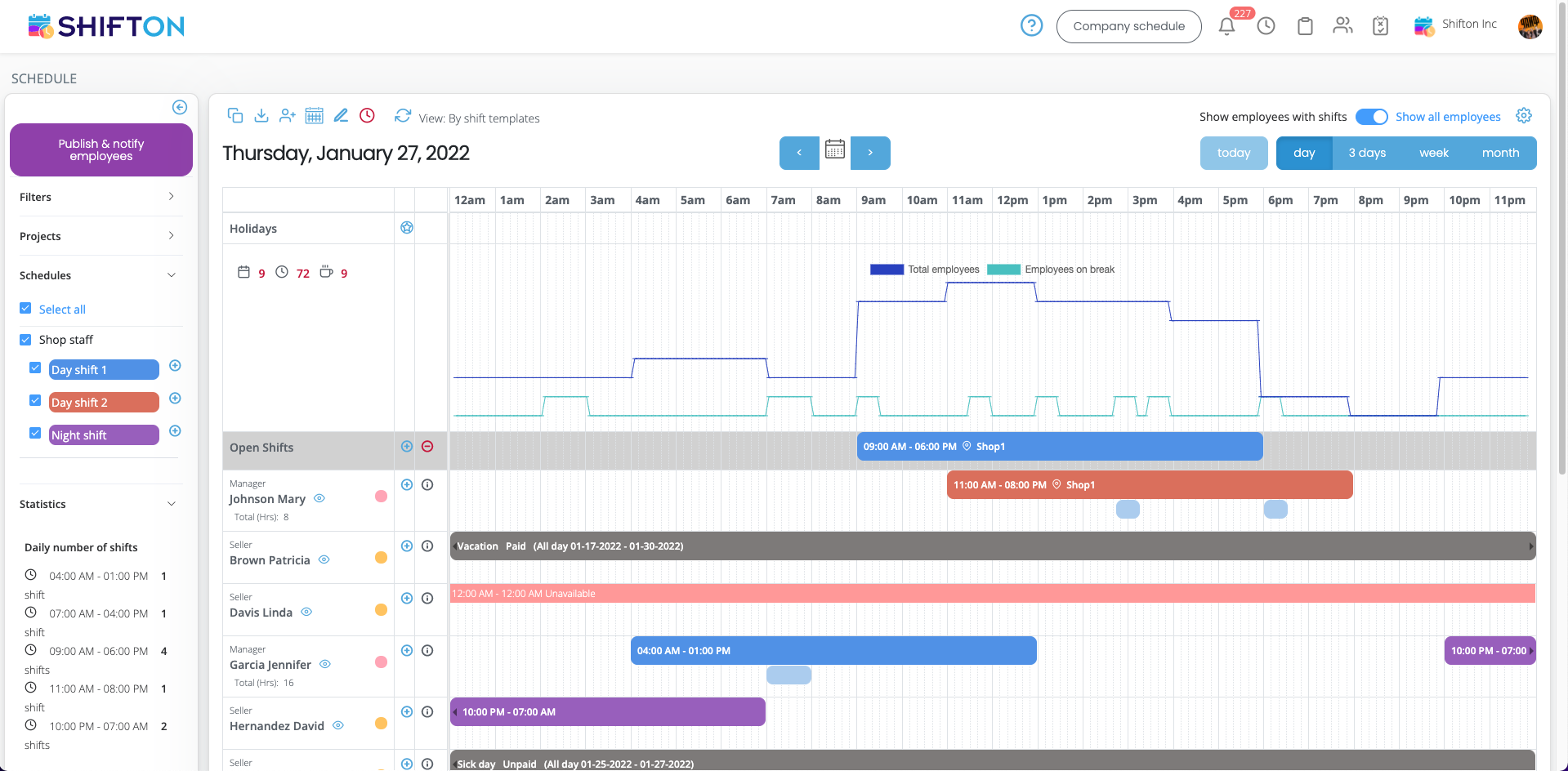This screenshot has height=771, width=1568.
Task: Uncheck the Select all checkbox
Action: click(x=25, y=309)
